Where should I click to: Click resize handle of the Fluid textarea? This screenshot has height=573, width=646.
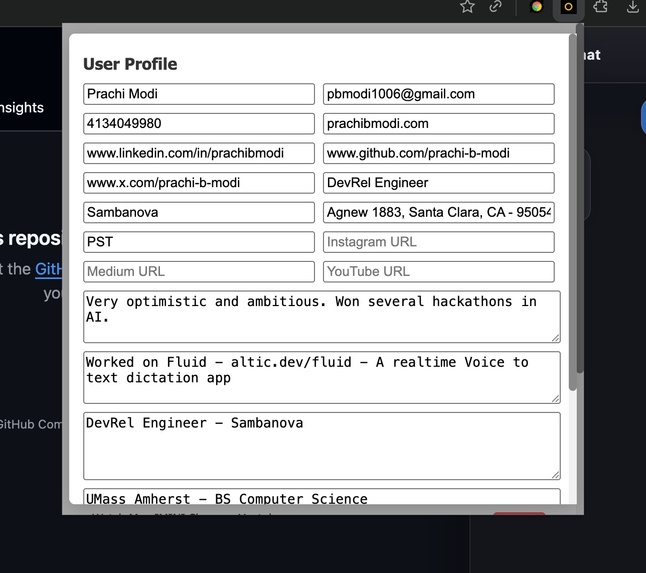pos(556,399)
